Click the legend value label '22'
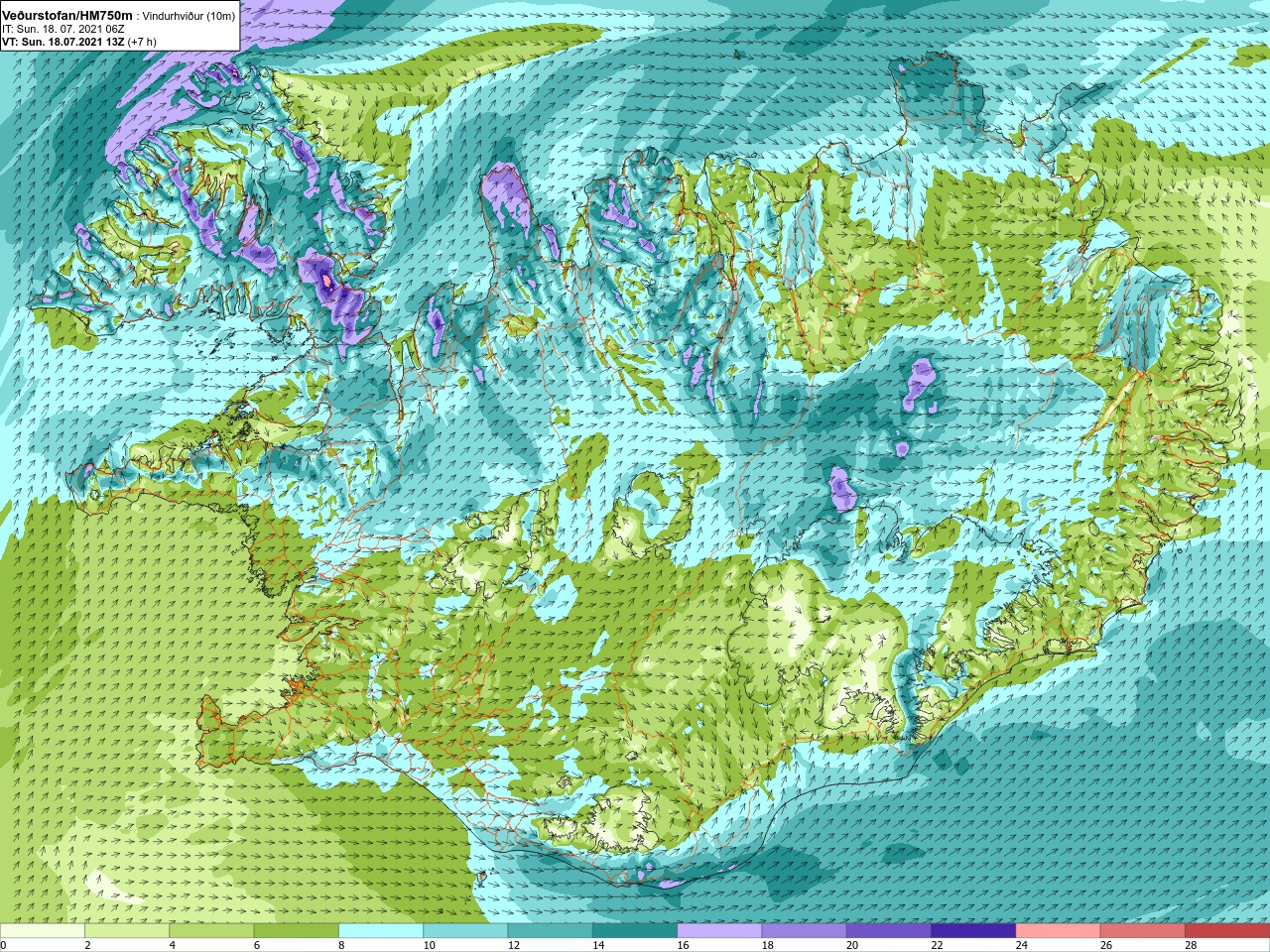 [x=937, y=945]
